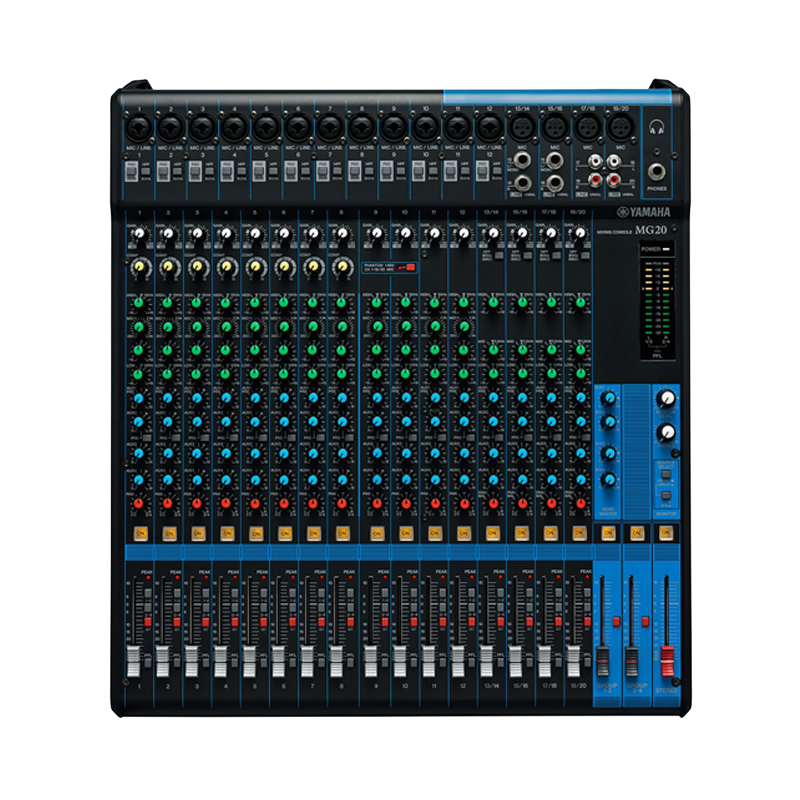Click the "PHONES" label under jack
800x800 pixels.
coord(657,189)
